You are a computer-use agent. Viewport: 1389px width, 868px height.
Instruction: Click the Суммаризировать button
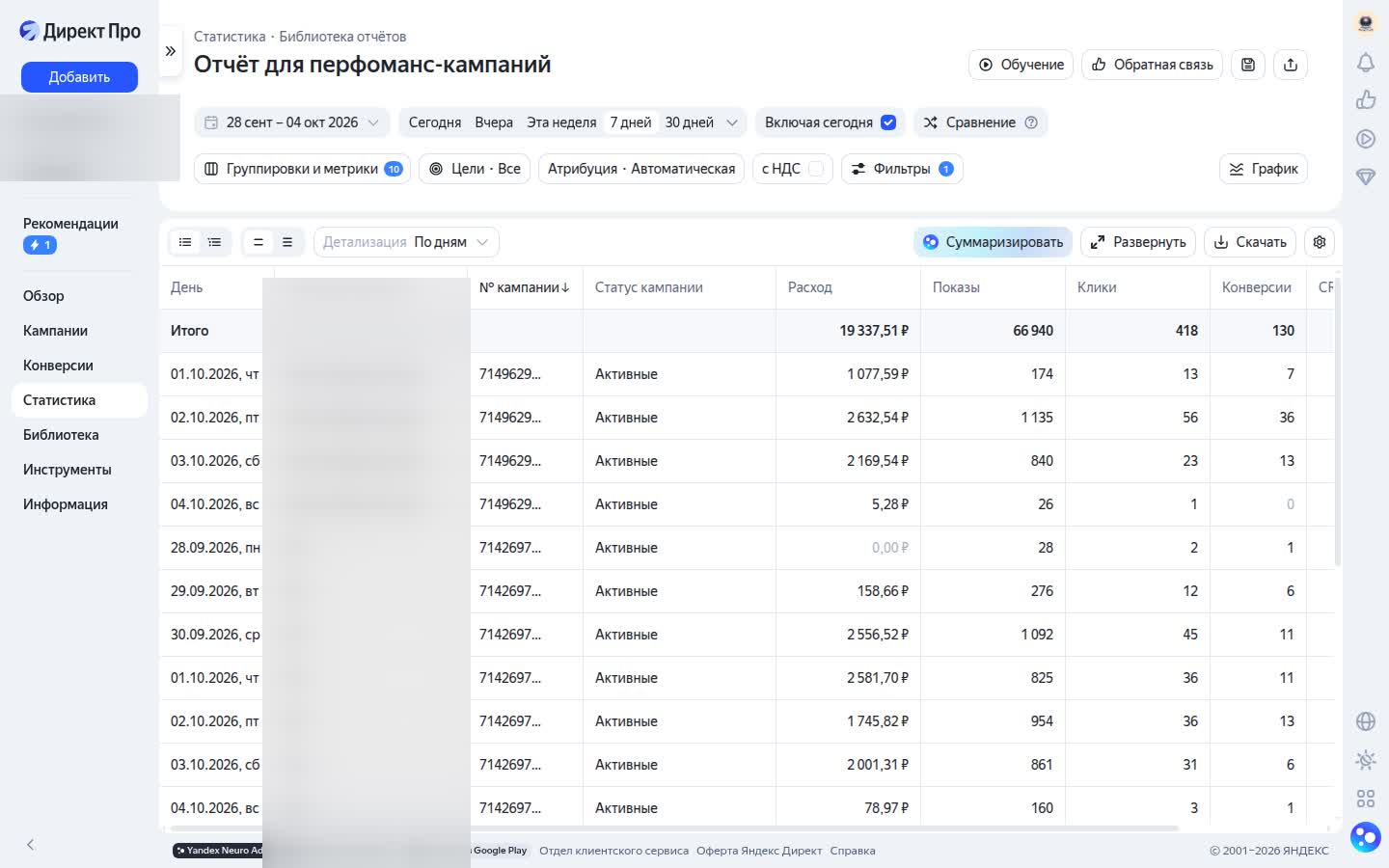(993, 242)
